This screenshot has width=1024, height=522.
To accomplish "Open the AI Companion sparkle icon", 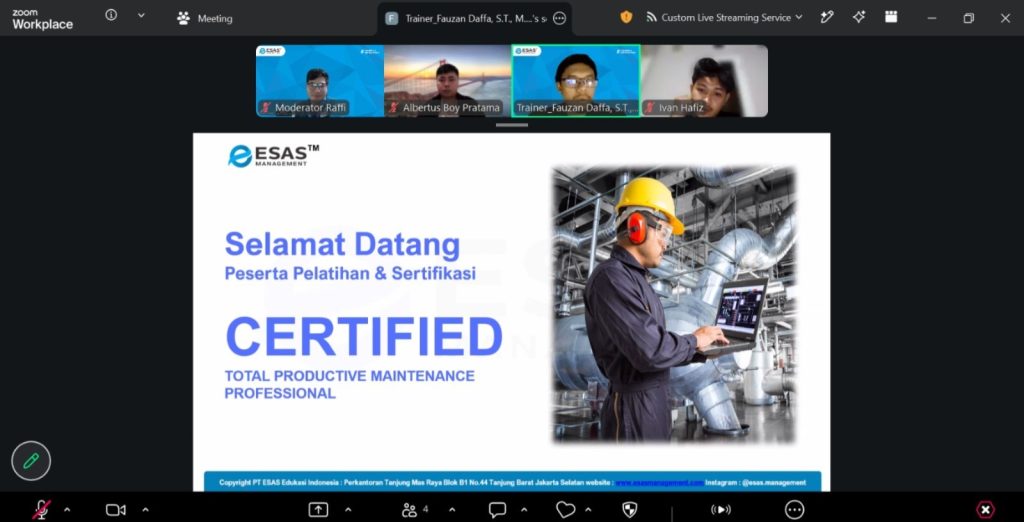I will coord(859,18).
